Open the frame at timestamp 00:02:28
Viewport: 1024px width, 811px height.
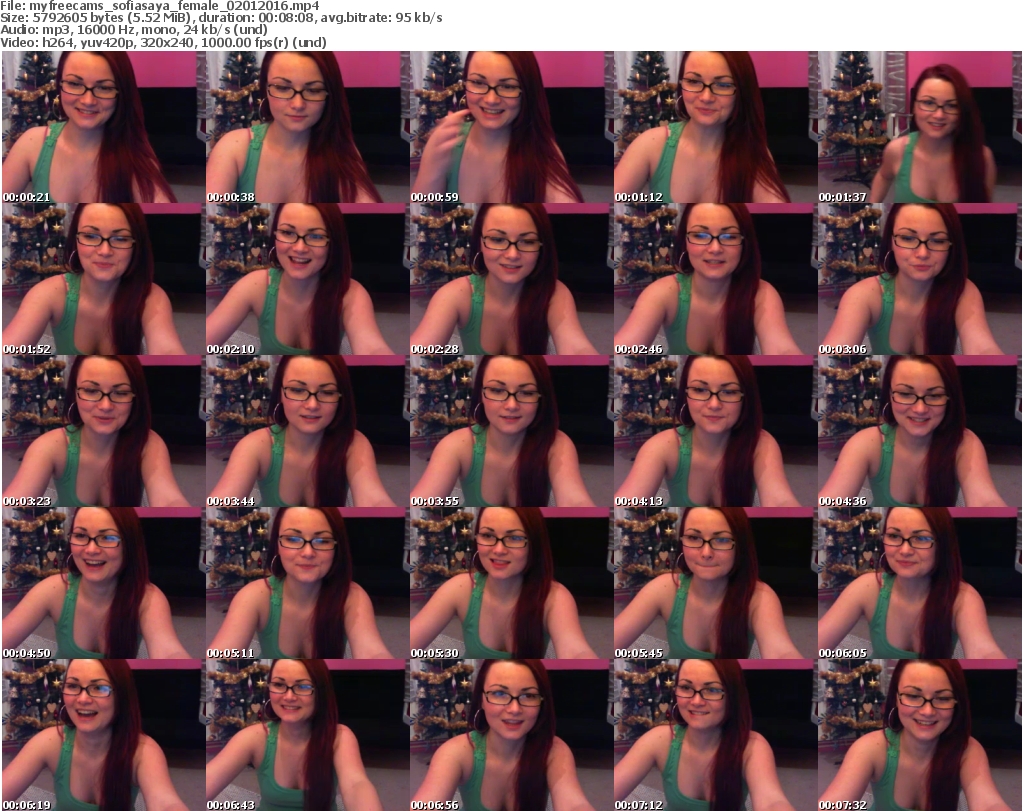tap(511, 279)
